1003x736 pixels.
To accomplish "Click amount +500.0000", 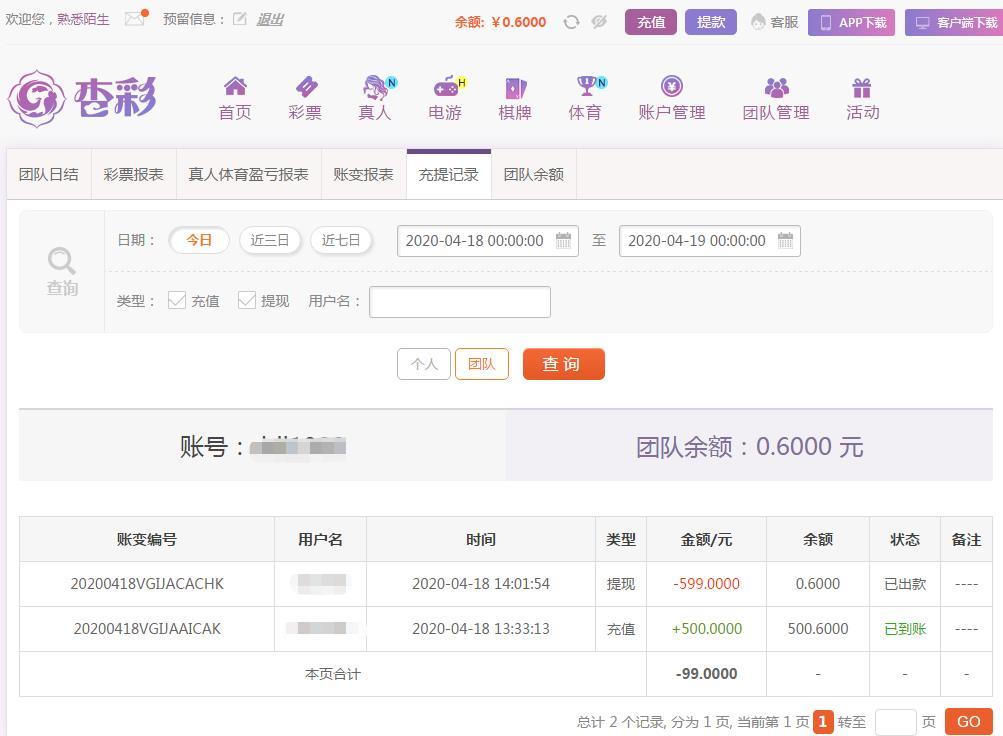I will tap(706, 629).
